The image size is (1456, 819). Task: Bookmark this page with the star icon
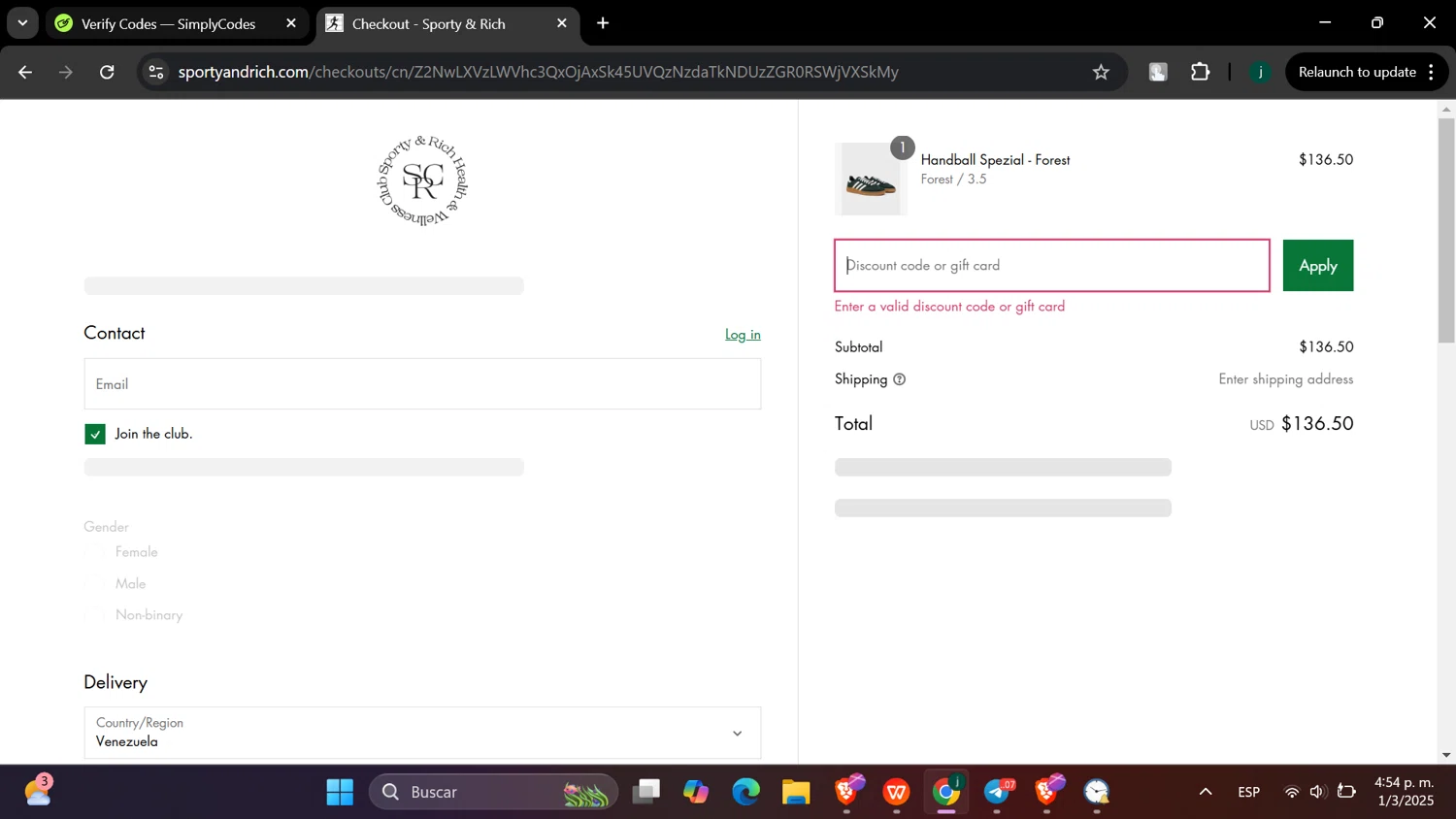point(1101,72)
